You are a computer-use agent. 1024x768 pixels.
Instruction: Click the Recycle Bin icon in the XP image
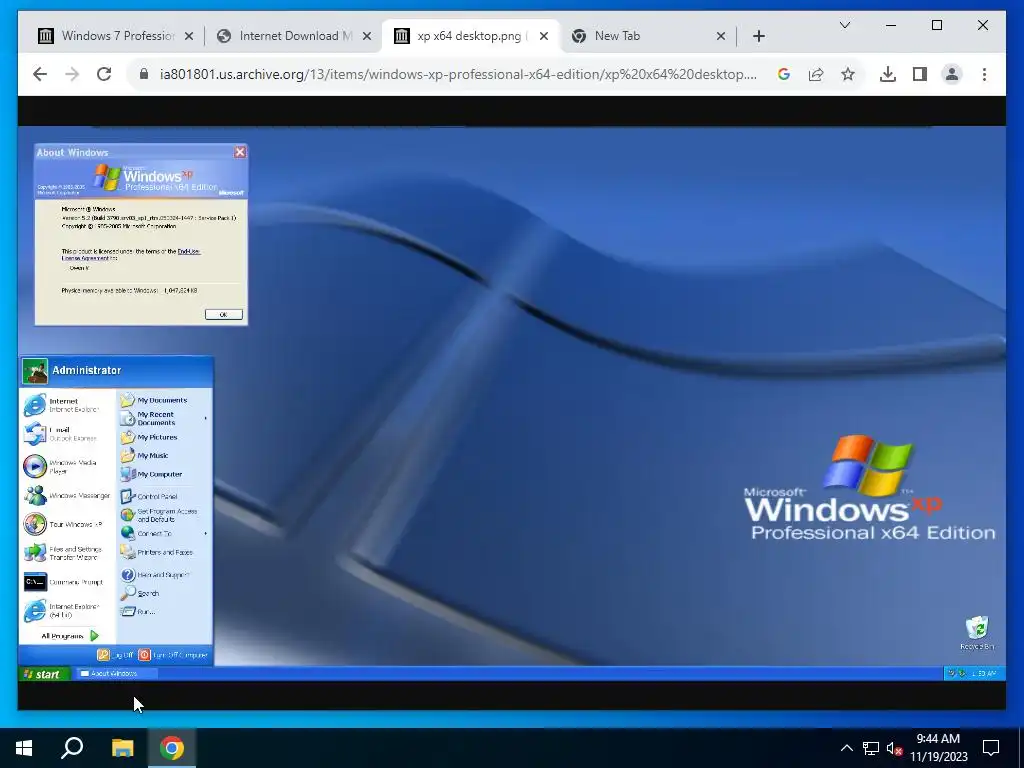tap(977, 628)
